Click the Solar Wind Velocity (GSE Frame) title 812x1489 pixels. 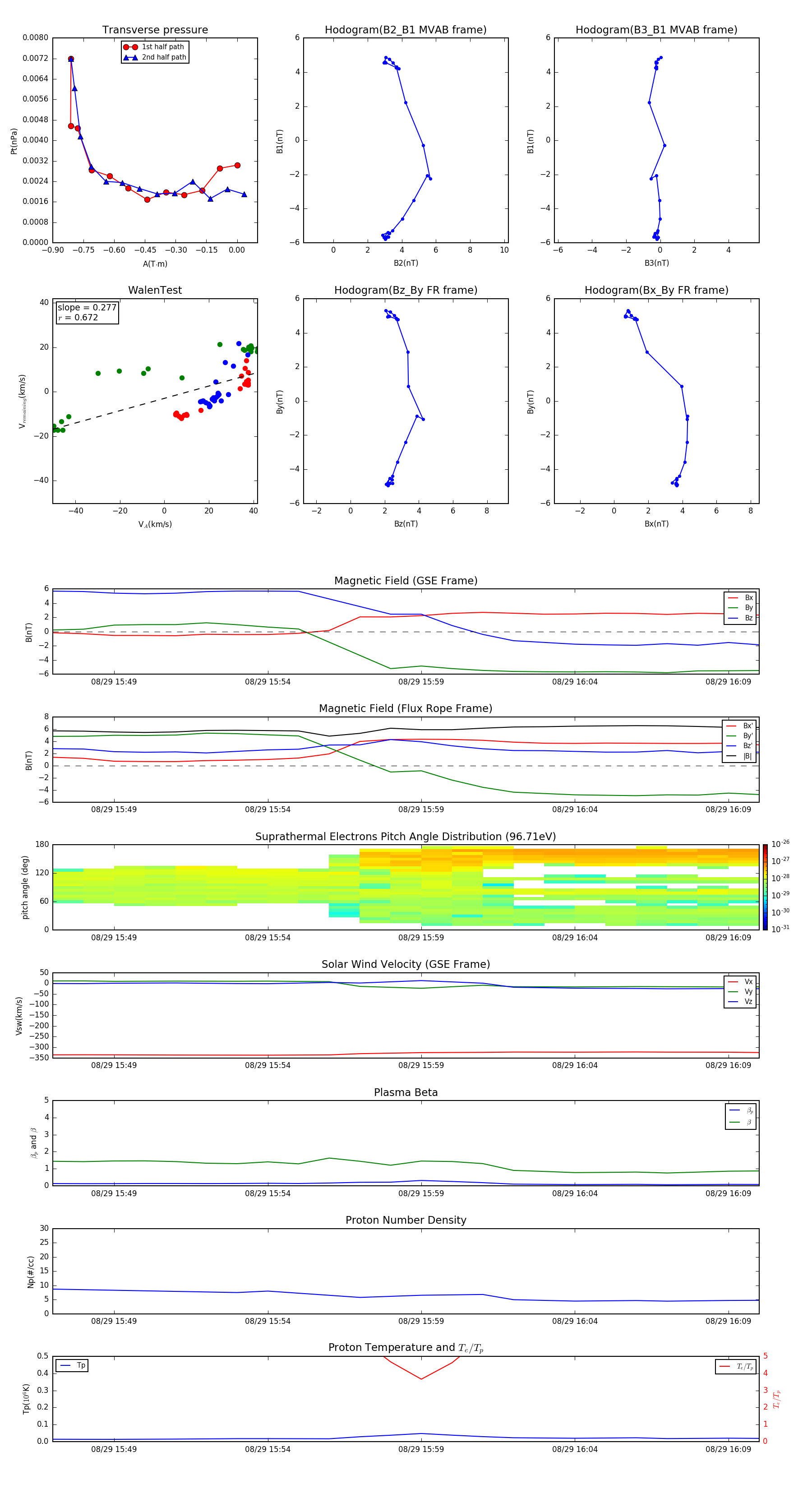click(406, 965)
